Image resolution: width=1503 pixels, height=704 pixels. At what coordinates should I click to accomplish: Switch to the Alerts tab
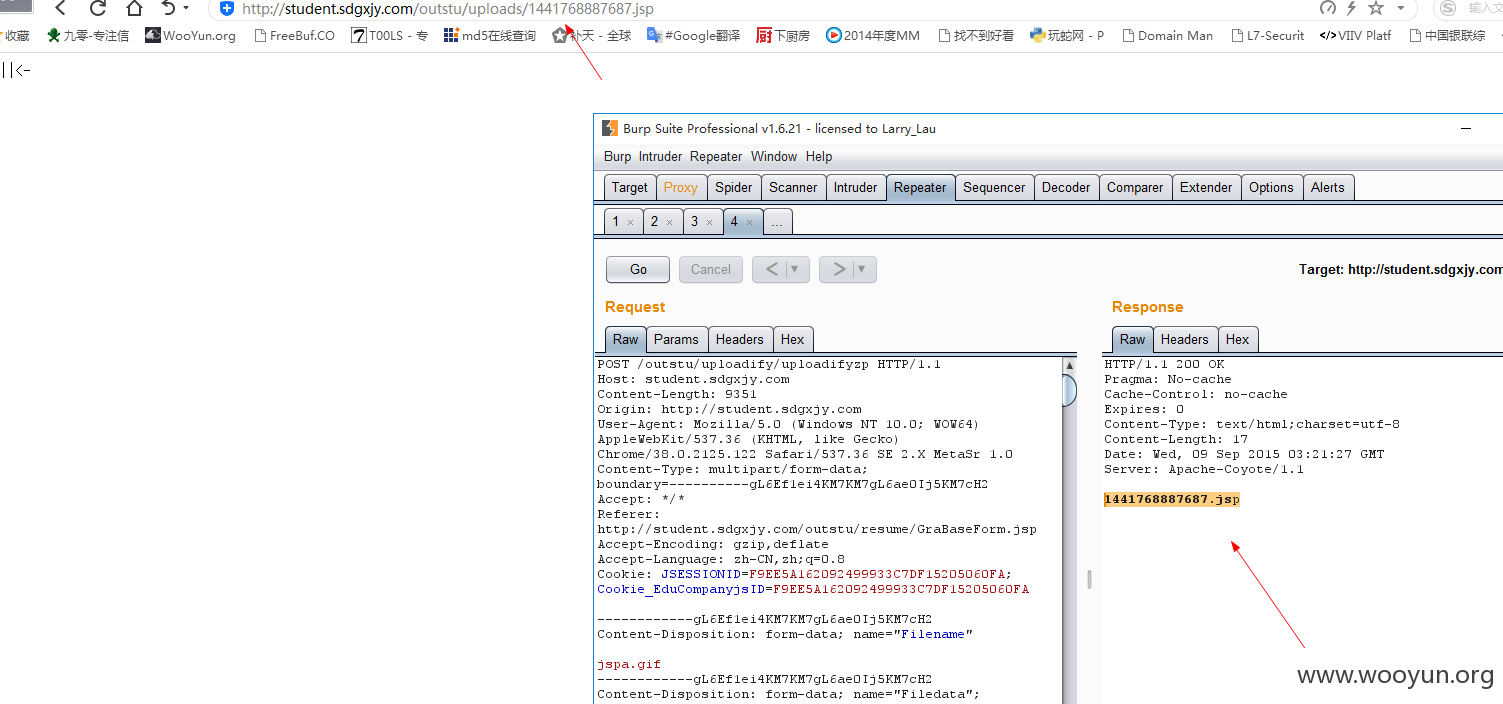1328,187
